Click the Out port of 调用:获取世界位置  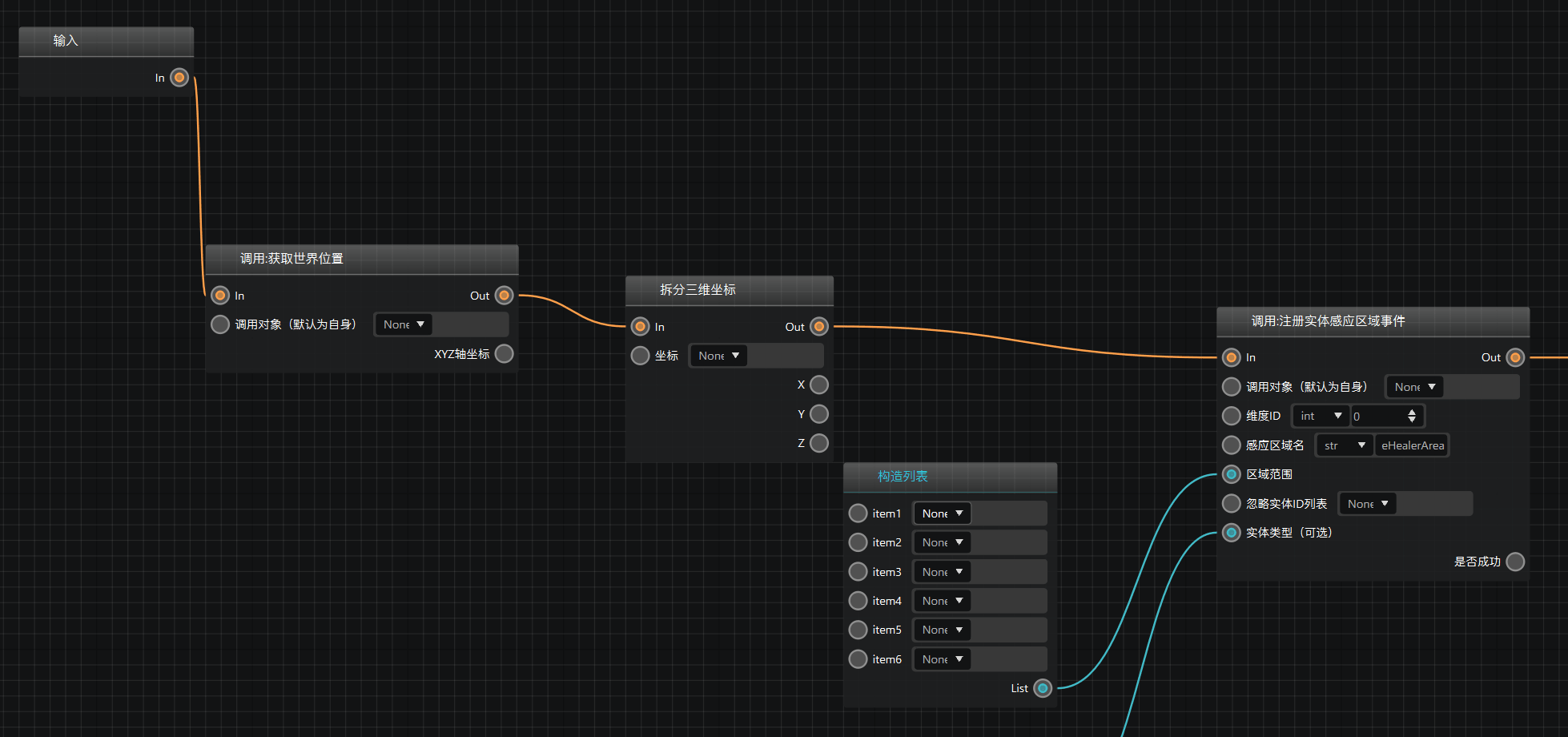tap(504, 296)
